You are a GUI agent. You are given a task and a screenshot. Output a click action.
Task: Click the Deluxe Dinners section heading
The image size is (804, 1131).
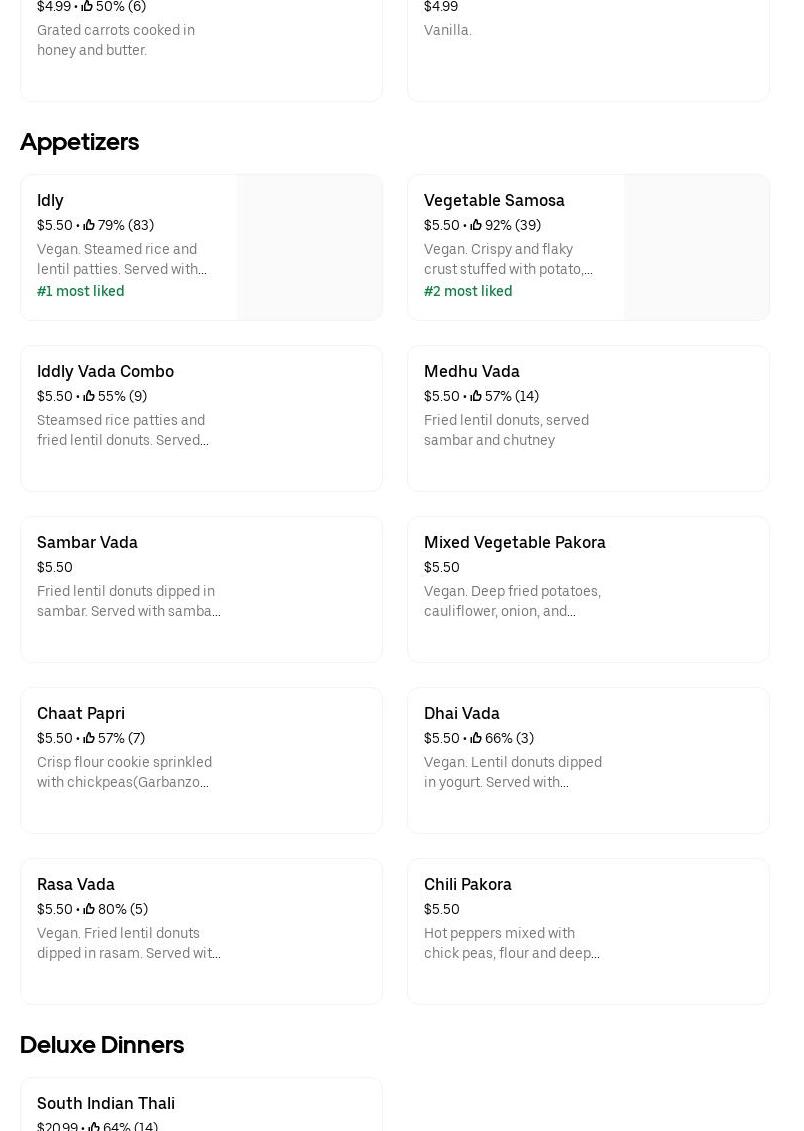[x=102, y=1044]
